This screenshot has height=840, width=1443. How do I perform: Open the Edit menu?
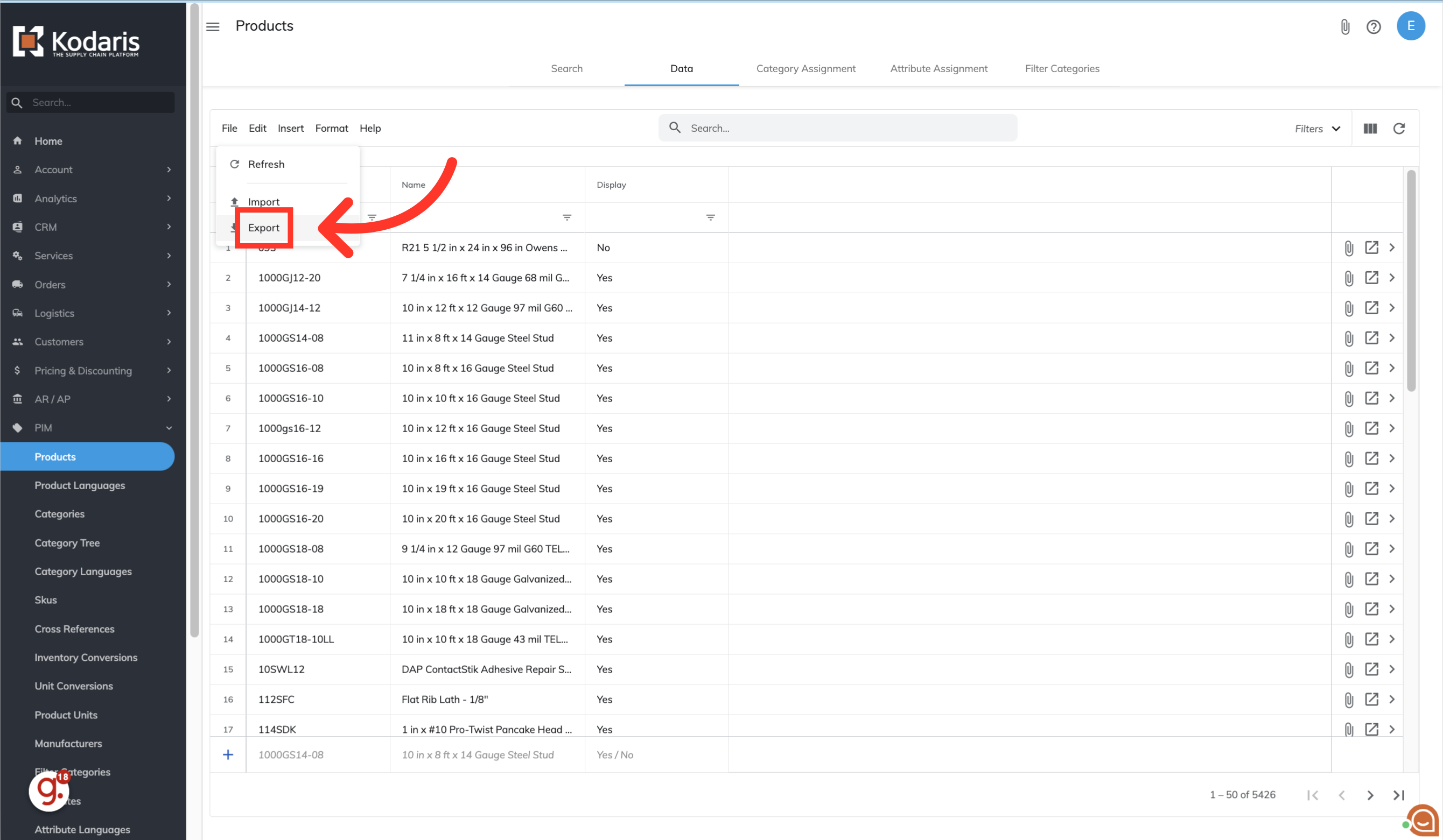click(257, 129)
